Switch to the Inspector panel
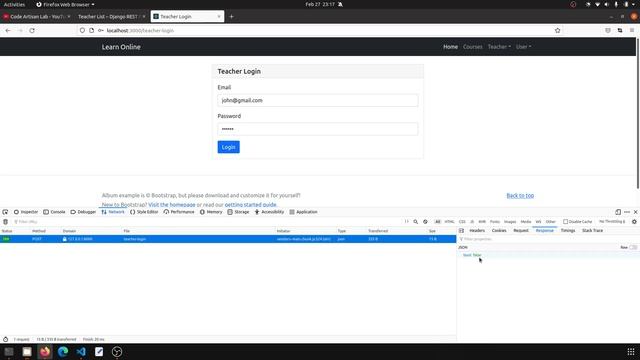The width and height of the screenshot is (640, 360). tap(26, 212)
